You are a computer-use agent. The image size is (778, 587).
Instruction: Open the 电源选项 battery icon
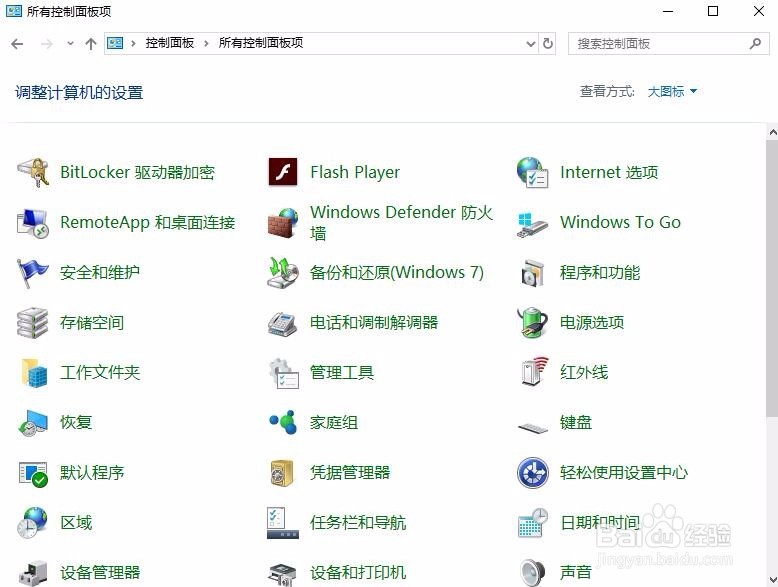tap(532, 323)
